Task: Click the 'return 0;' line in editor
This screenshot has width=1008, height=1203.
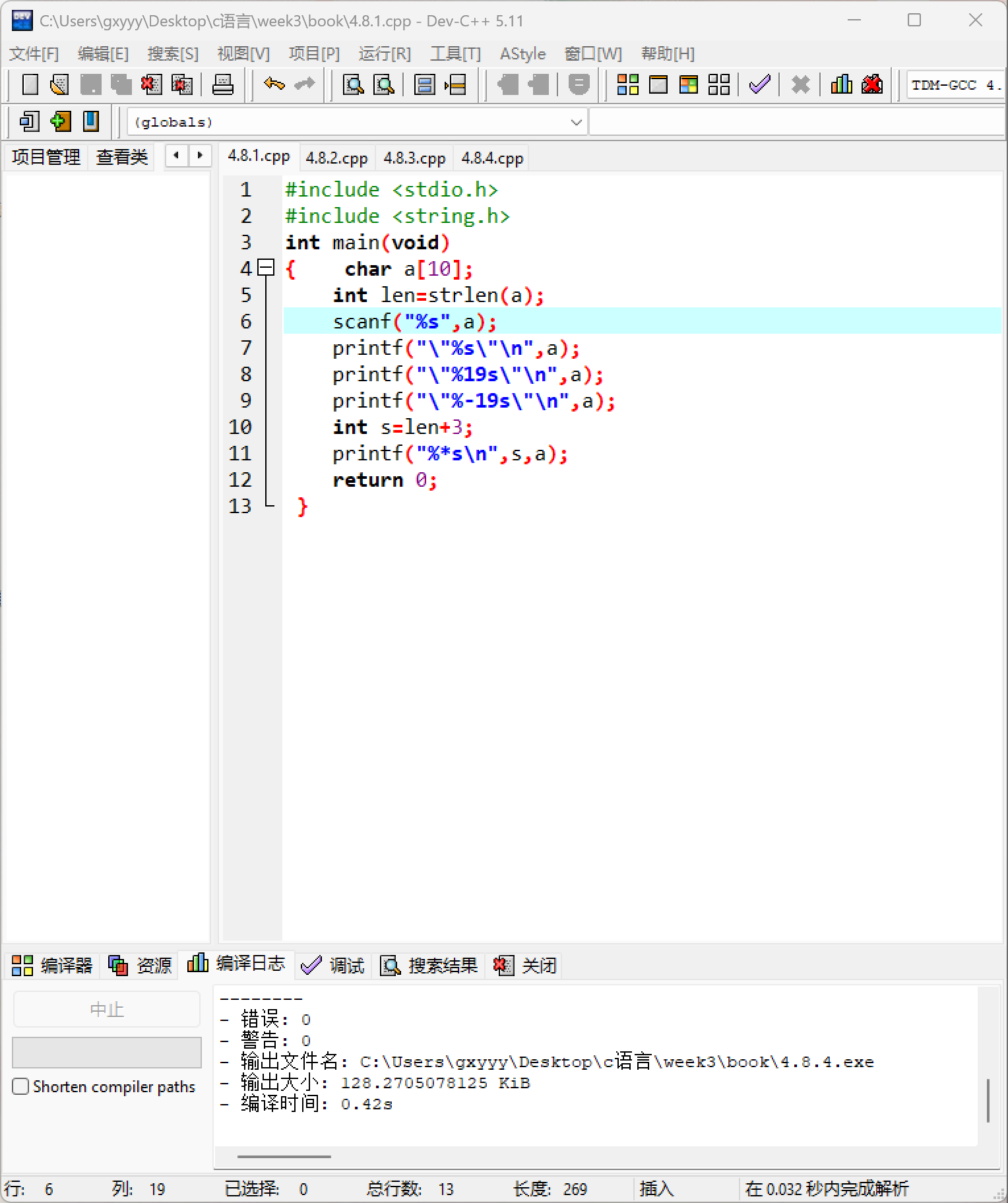Action: pos(385,479)
